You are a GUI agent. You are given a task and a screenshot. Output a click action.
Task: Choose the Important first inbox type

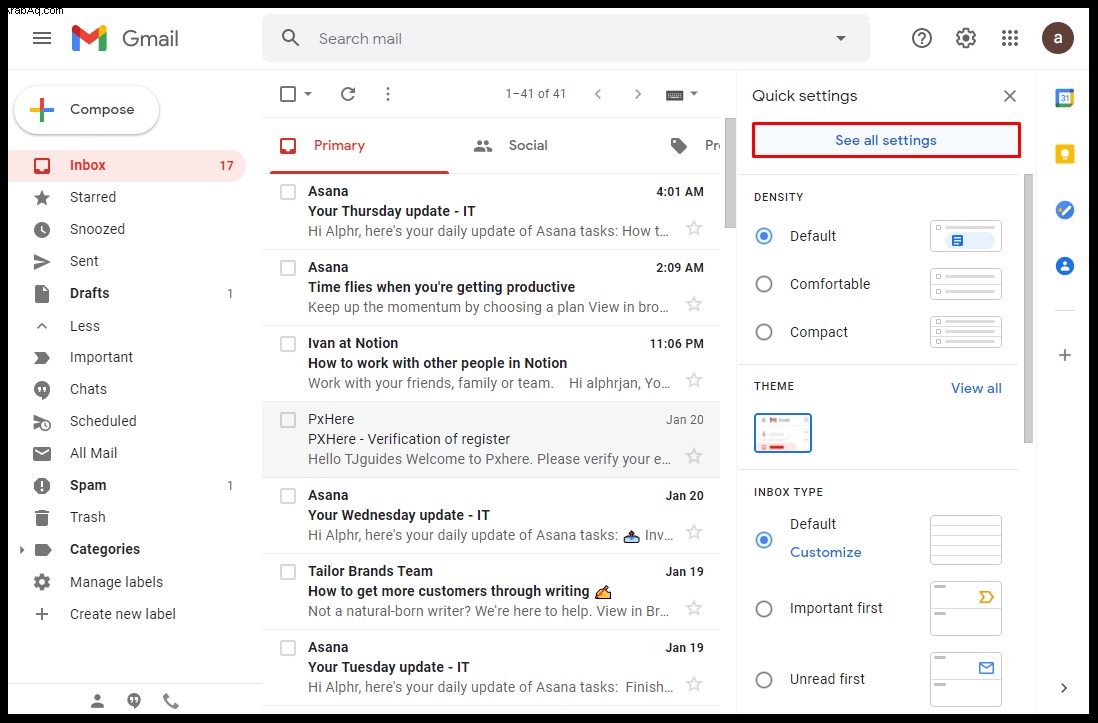pyautogui.click(x=764, y=608)
